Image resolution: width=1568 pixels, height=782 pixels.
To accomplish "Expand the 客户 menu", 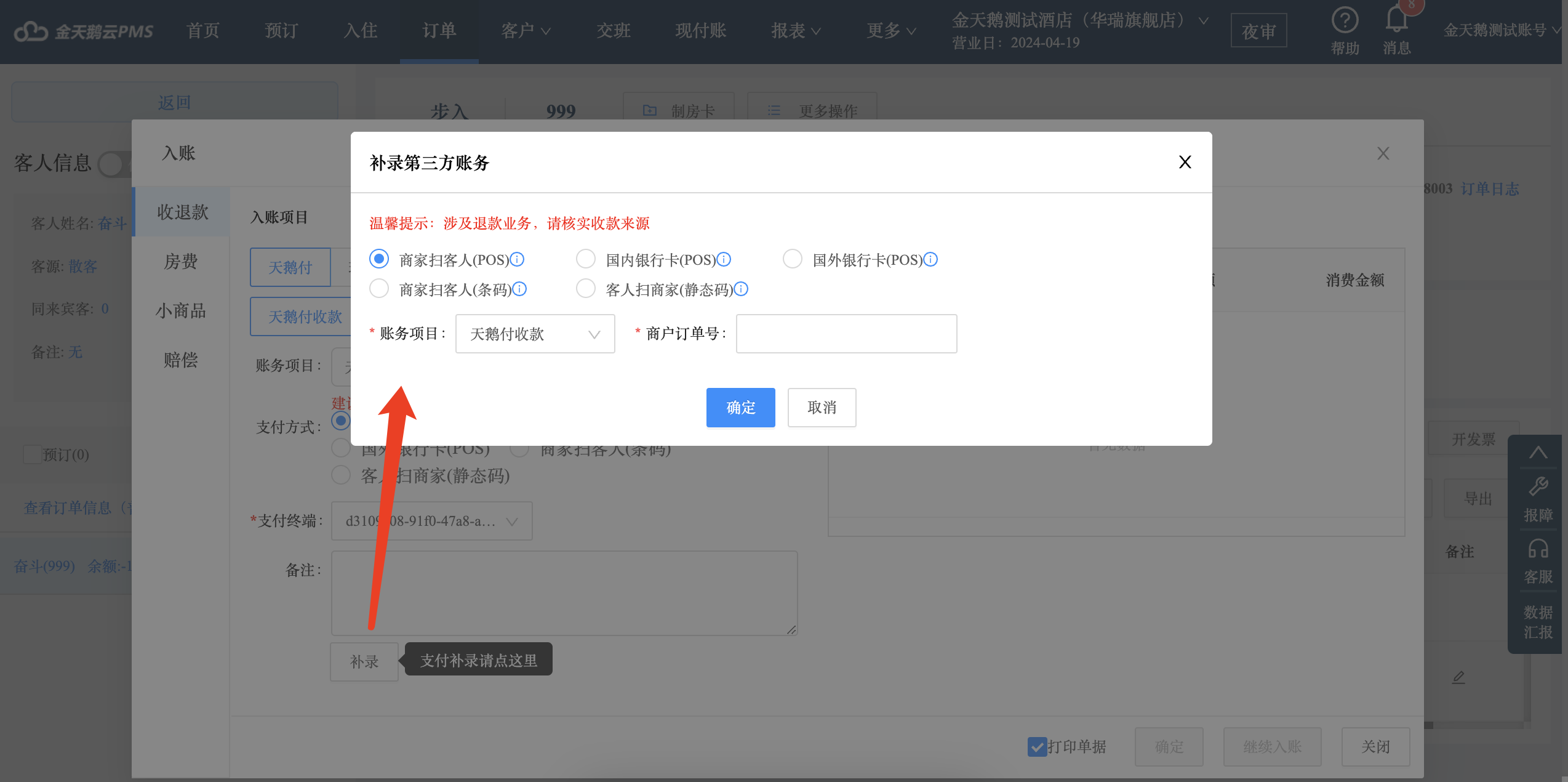I will pos(525,31).
